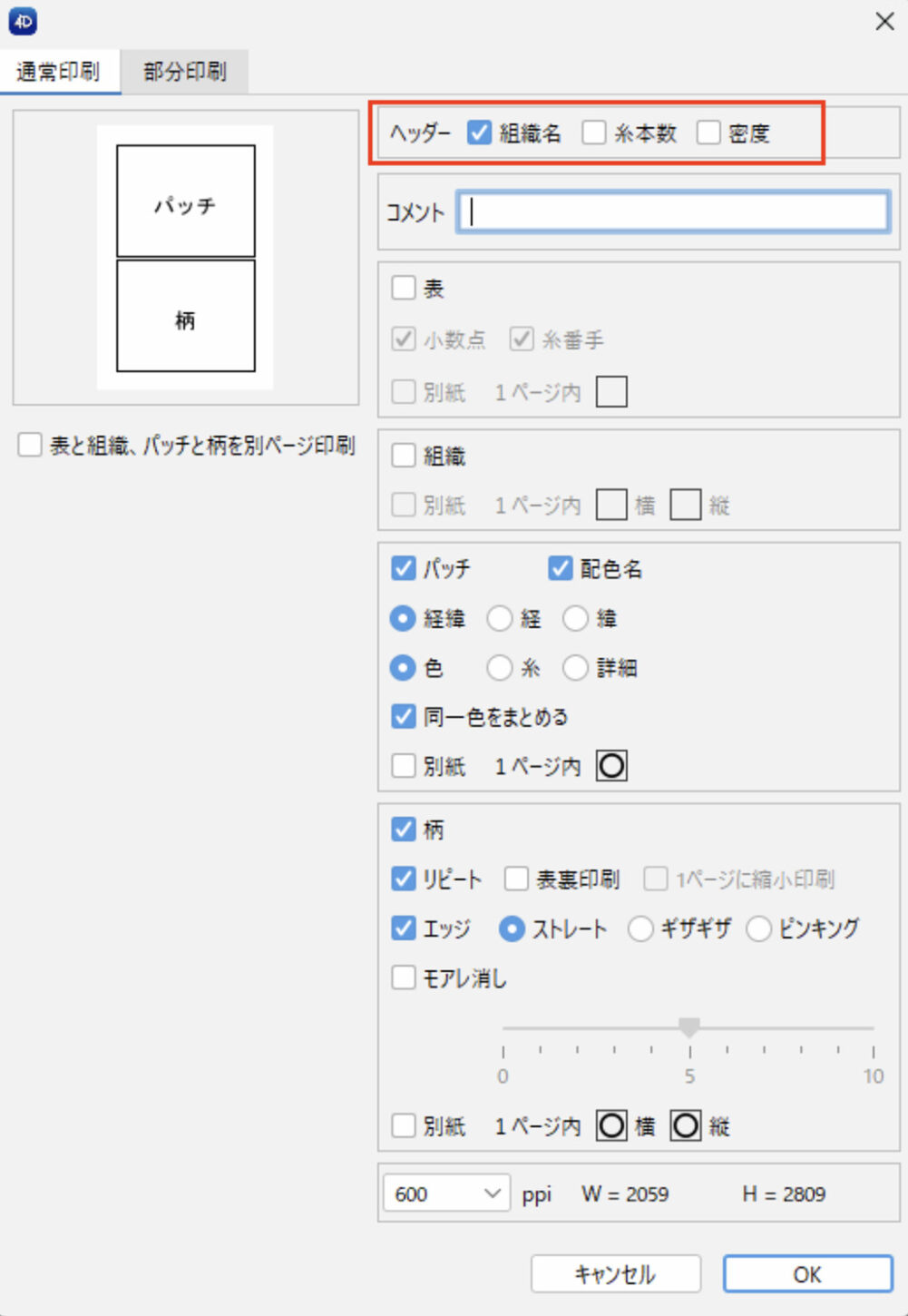Click the コメント text field
Image resolution: width=908 pixels, height=1316 pixels.
coord(673,212)
